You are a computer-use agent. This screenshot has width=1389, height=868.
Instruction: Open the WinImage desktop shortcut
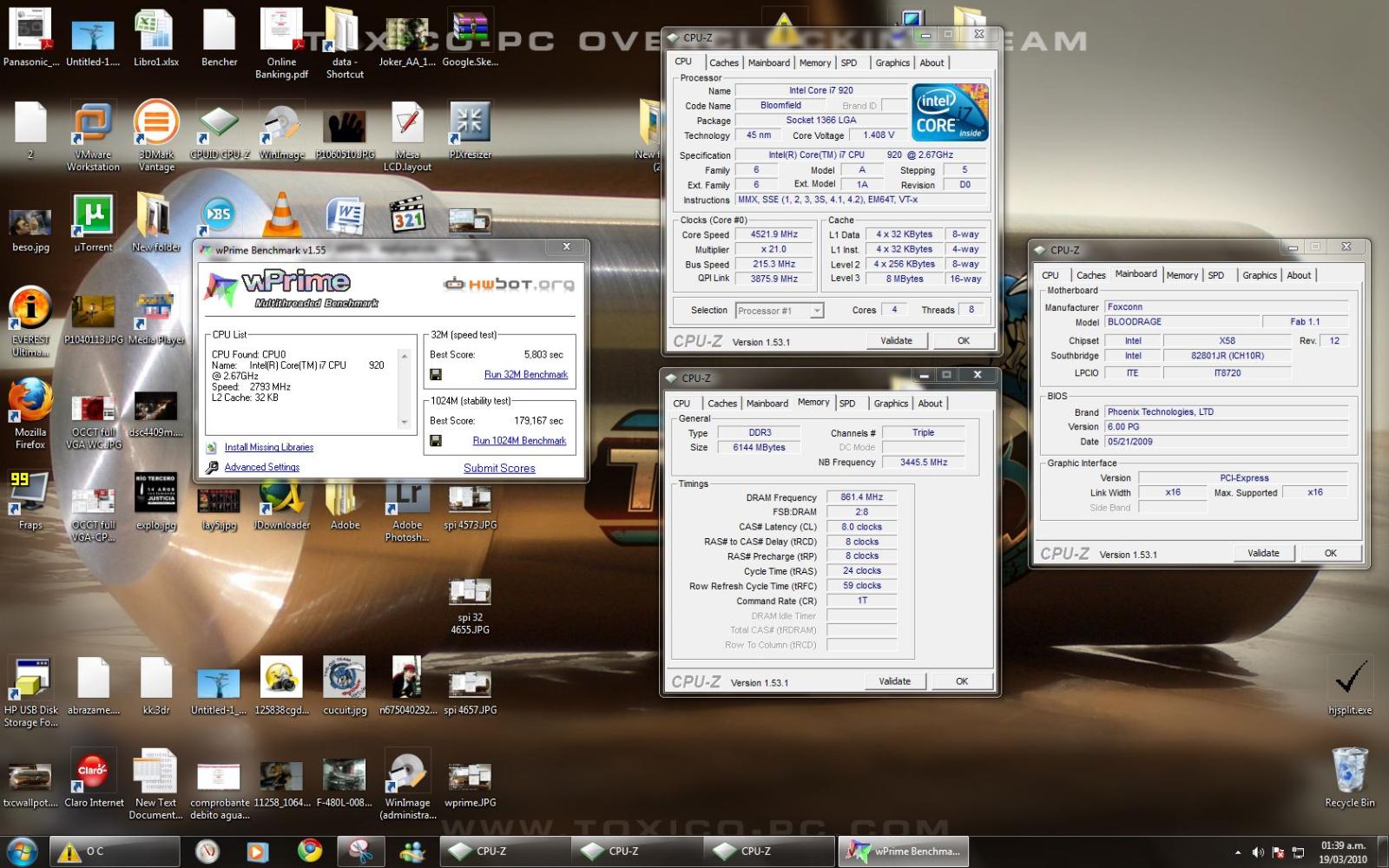(281, 130)
